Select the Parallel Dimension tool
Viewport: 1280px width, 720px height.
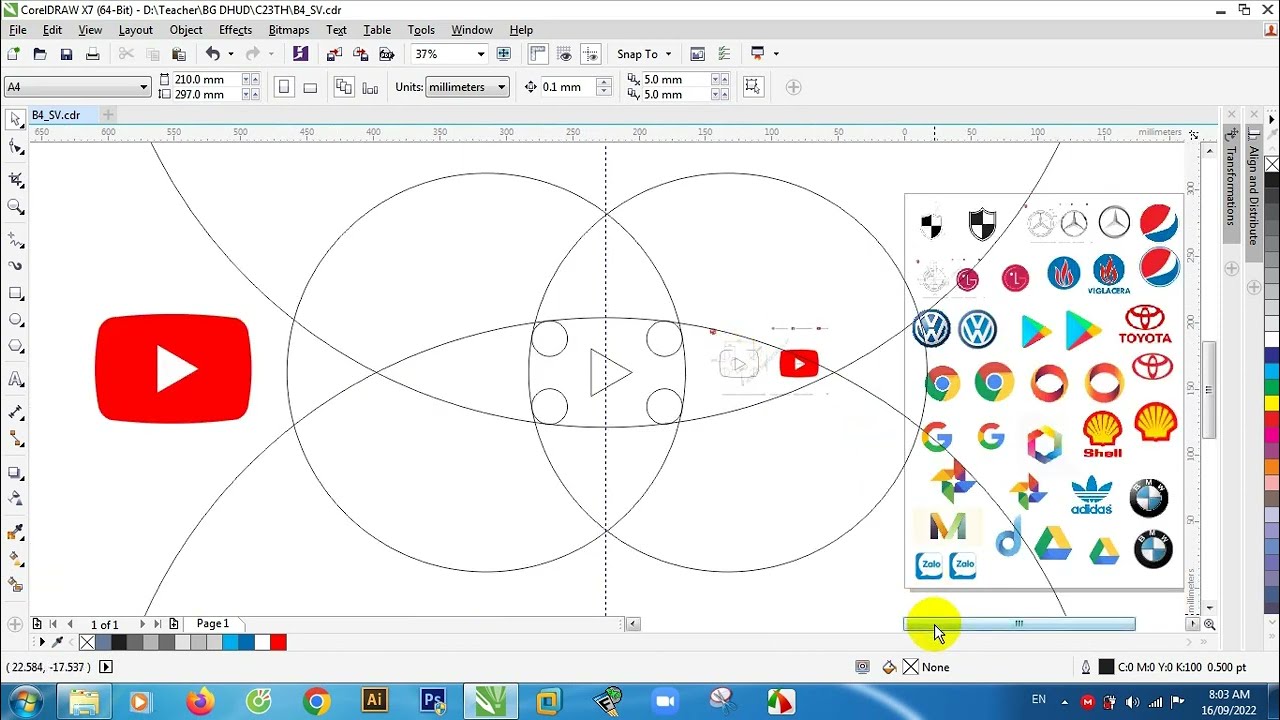[x=15, y=412]
